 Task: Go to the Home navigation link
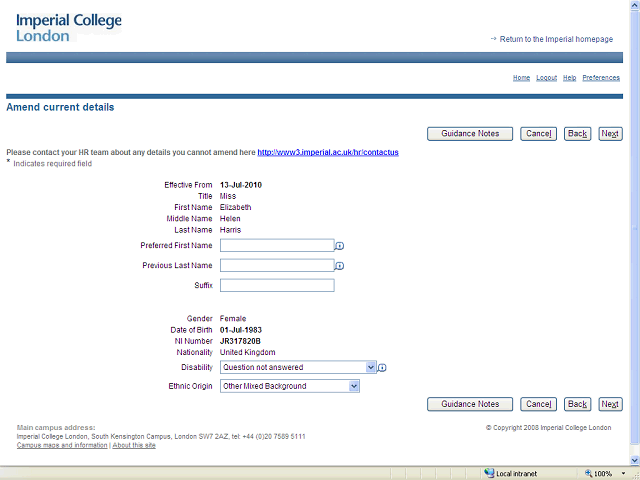click(x=521, y=78)
